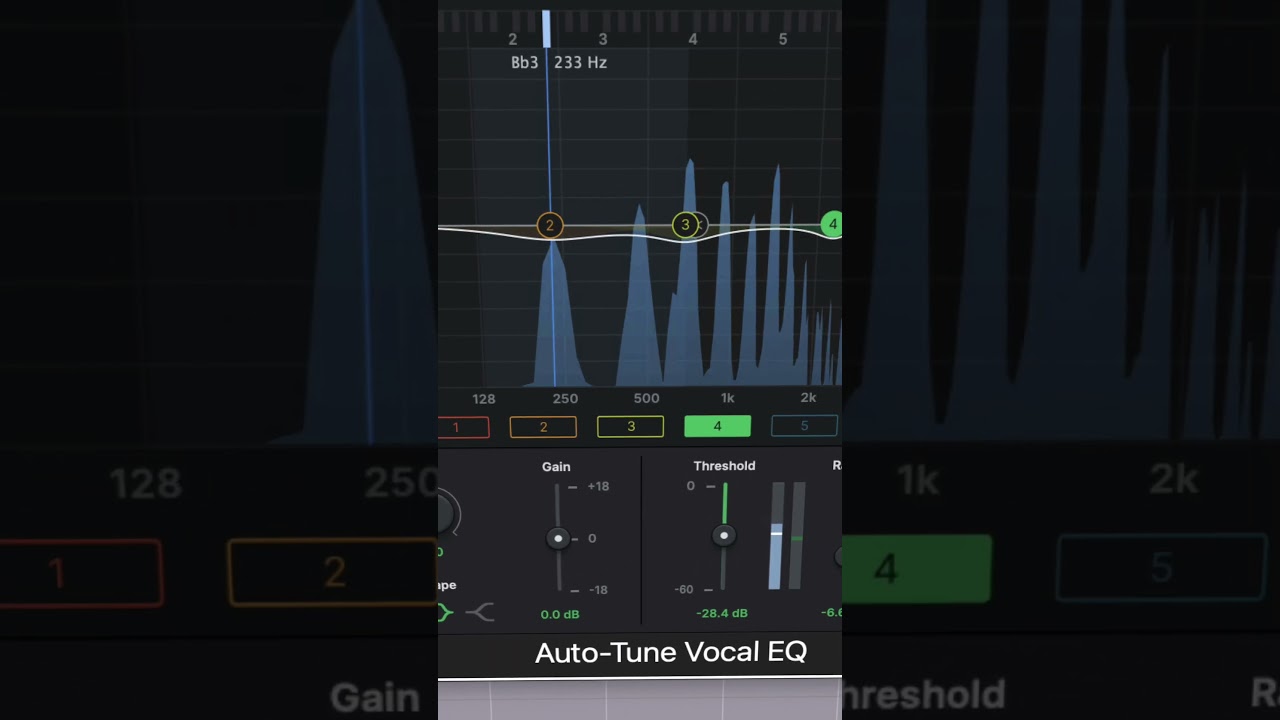Click the 0.0 dB gain value
The height and width of the screenshot is (720, 1280).
point(560,614)
